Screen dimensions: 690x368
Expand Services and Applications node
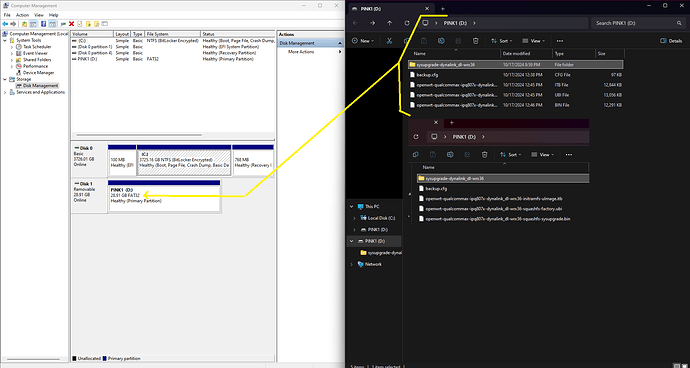tap(5, 92)
